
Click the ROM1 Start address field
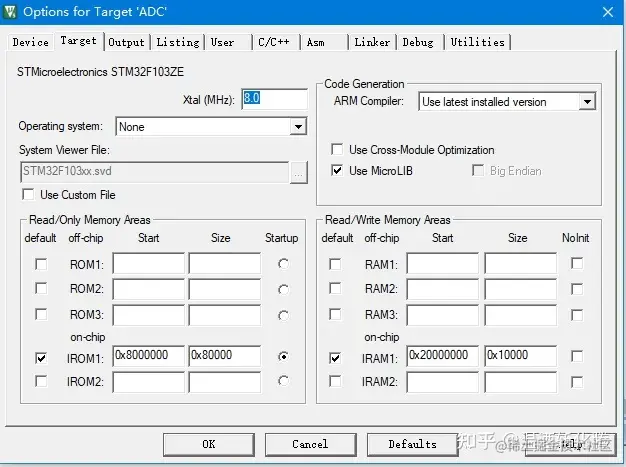tap(149, 263)
